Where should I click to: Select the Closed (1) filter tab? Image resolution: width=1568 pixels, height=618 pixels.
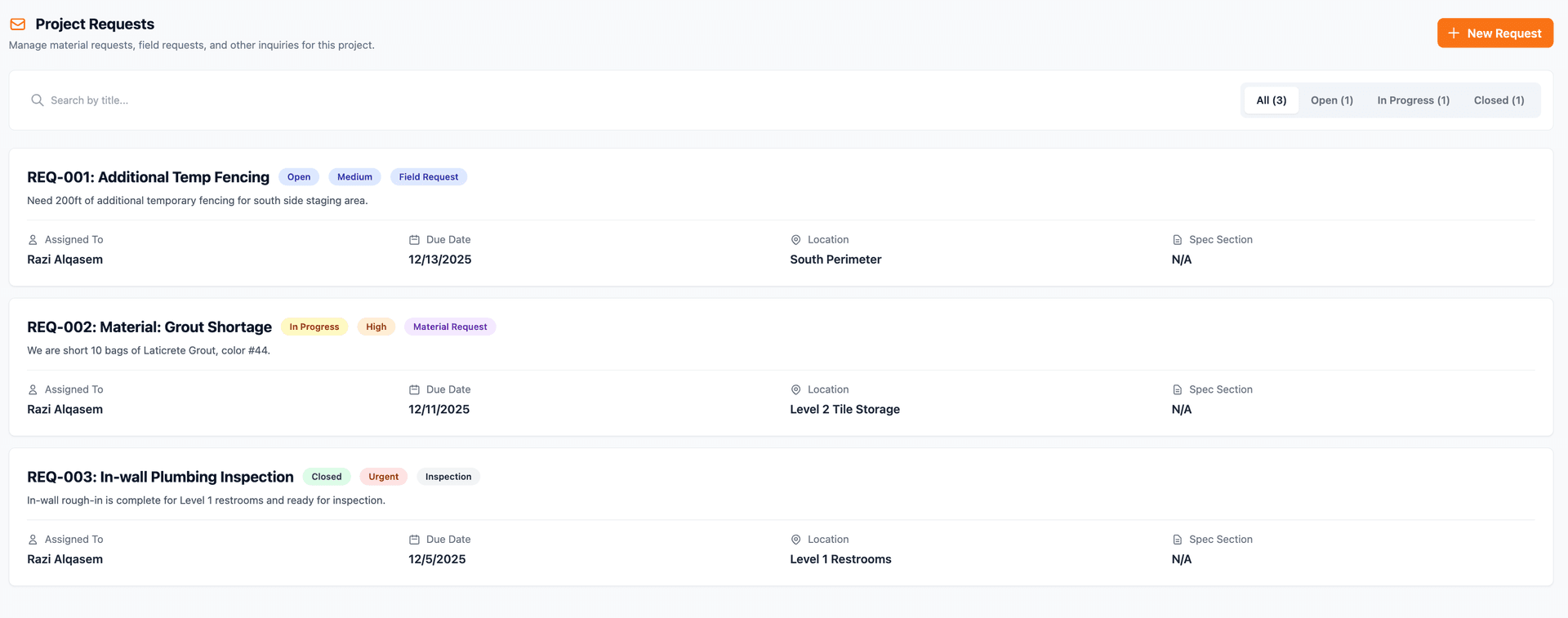(x=1499, y=100)
